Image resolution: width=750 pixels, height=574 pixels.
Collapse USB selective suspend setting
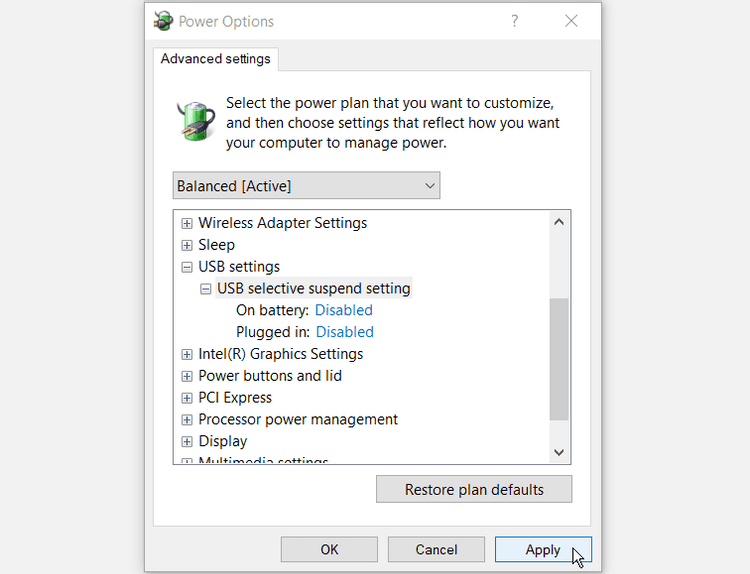click(206, 289)
